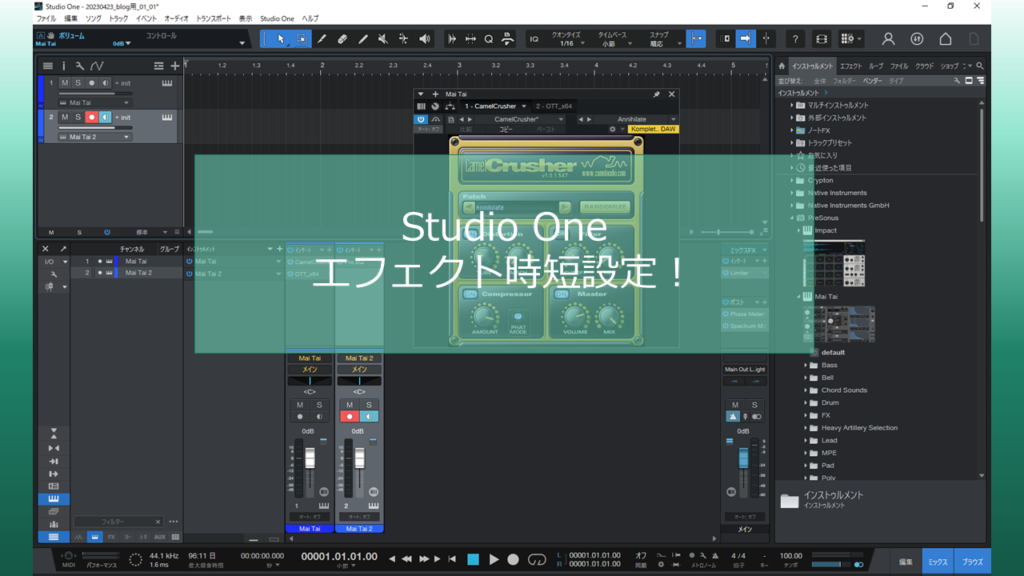Collapse the PreSonus folder in the browser

pos(792,217)
